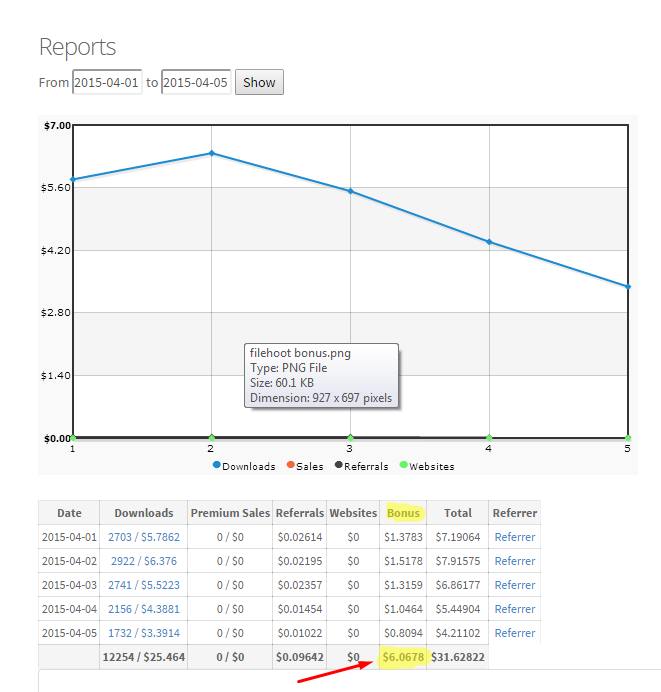Open downloads link 1732 / $3.3914
661x692 pixels.
[144, 633]
